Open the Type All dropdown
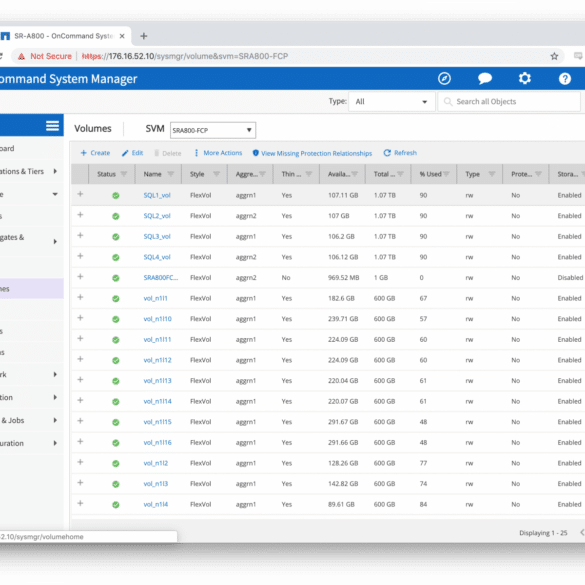The height and width of the screenshot is (585, 585). tap(391, 101)
